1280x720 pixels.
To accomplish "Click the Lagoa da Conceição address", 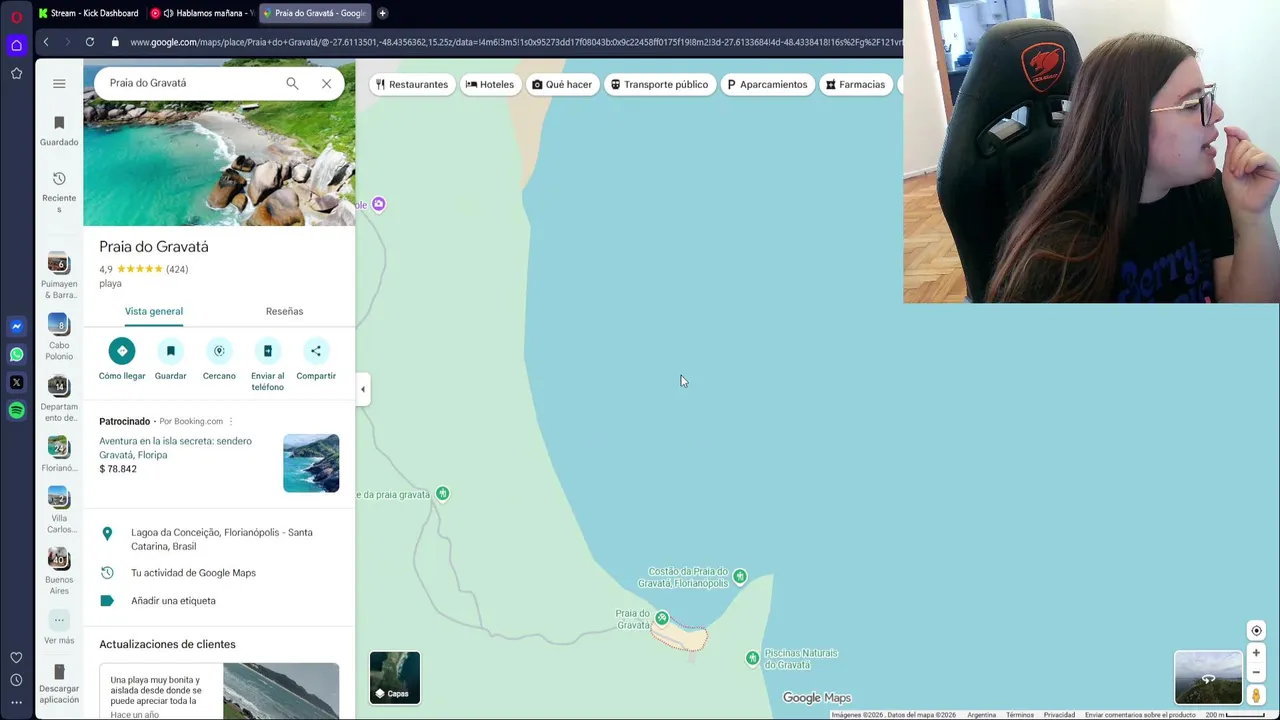I will pos(220,539).
